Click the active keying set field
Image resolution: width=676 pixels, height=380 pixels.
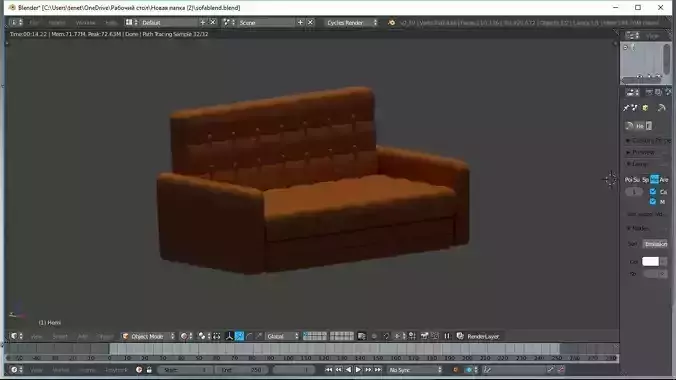[x=514, y=370]
